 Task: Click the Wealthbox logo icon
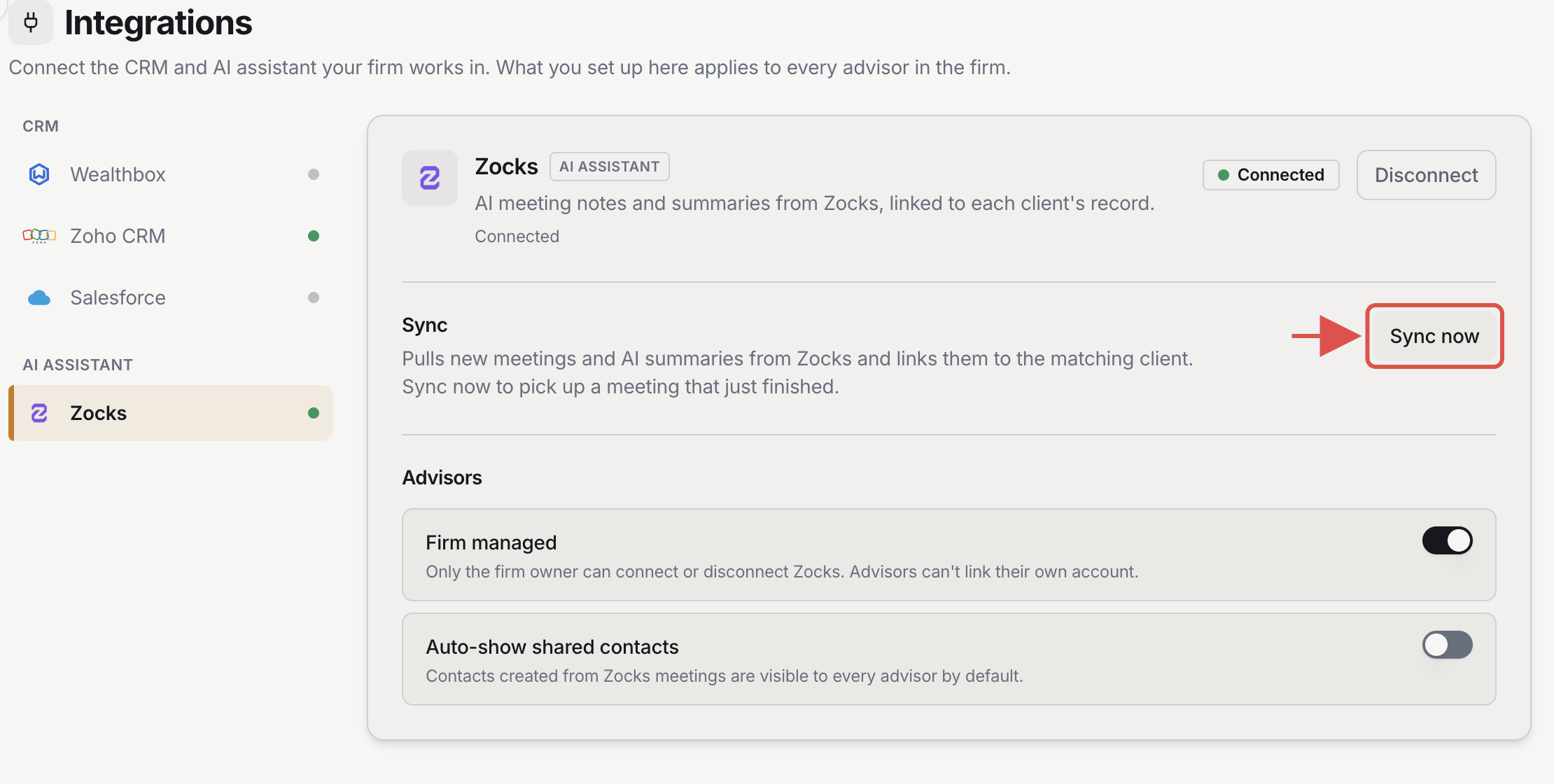(x=39, y=174)
